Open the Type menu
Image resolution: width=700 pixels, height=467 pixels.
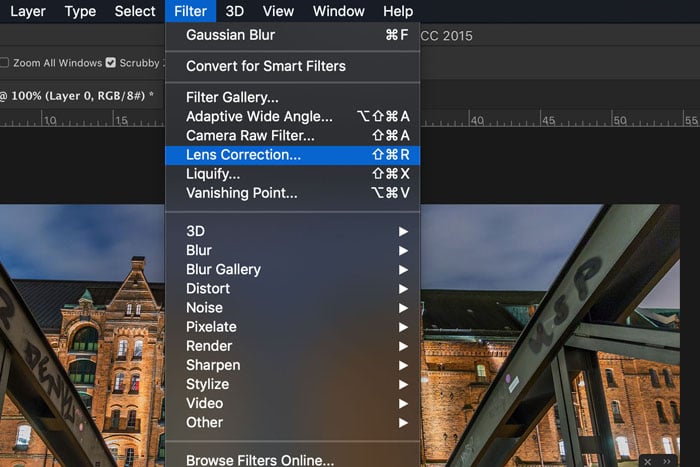pyautogui.click(x=80, y=11)
